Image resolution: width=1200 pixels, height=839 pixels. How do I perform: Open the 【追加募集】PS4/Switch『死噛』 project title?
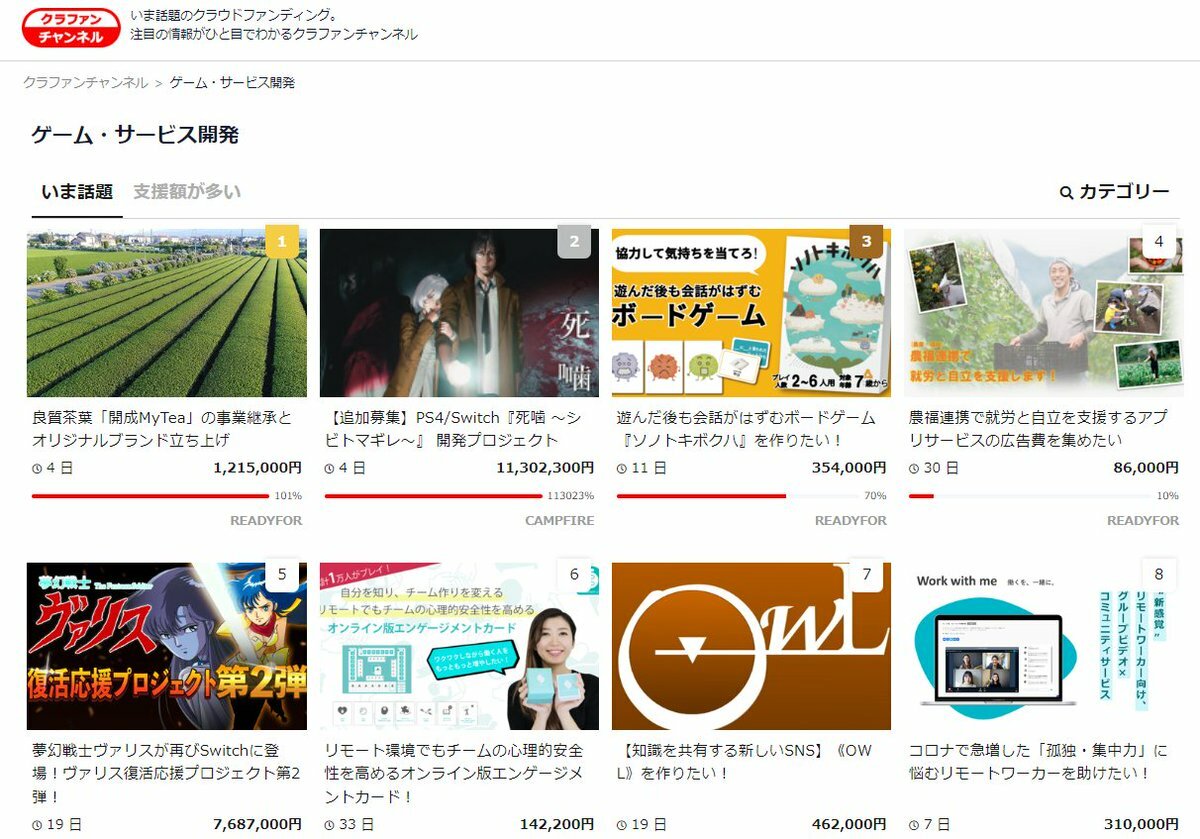pyautogui.click(x=455, y=428)
